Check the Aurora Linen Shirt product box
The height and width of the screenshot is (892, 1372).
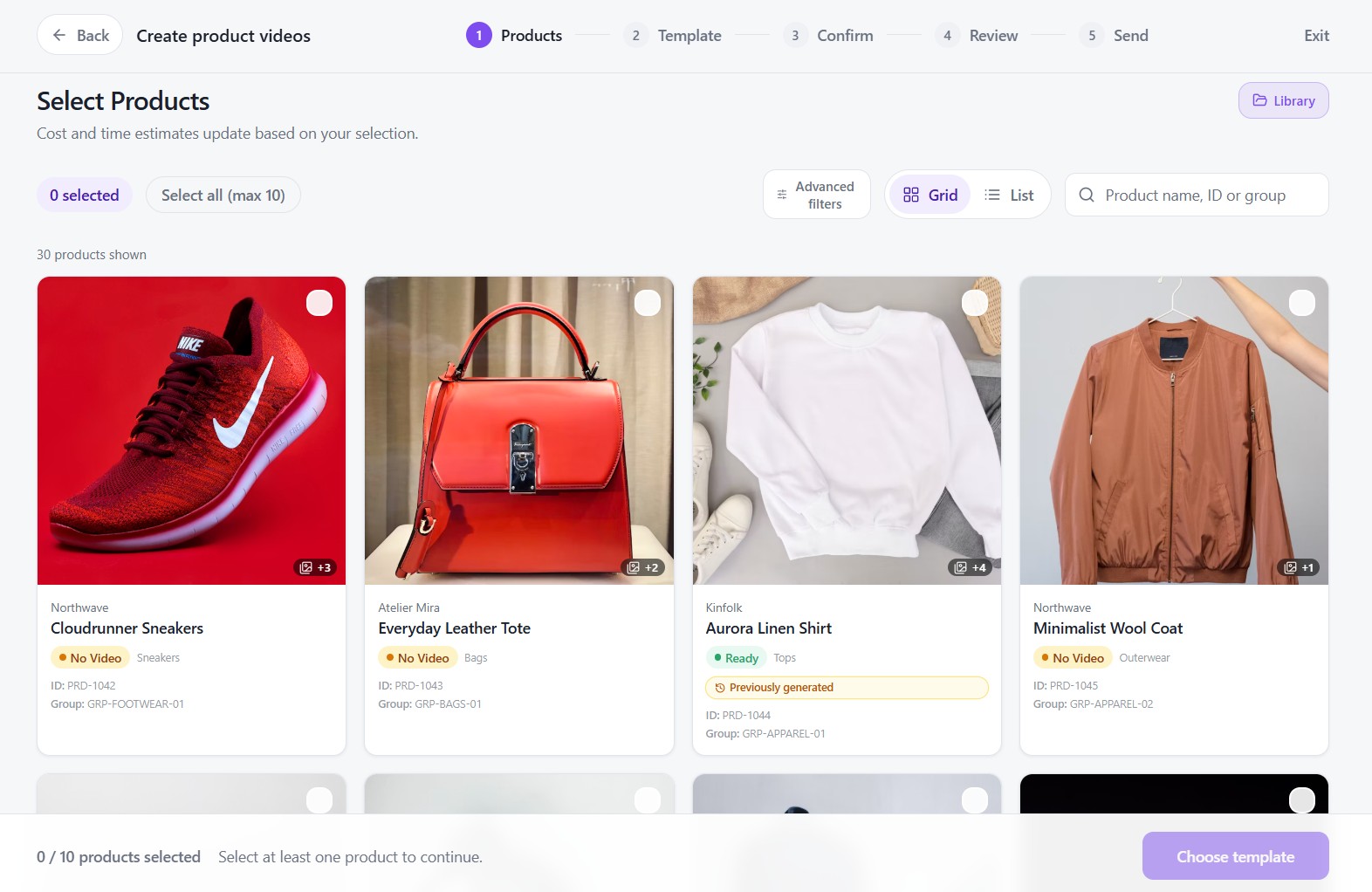975,303
